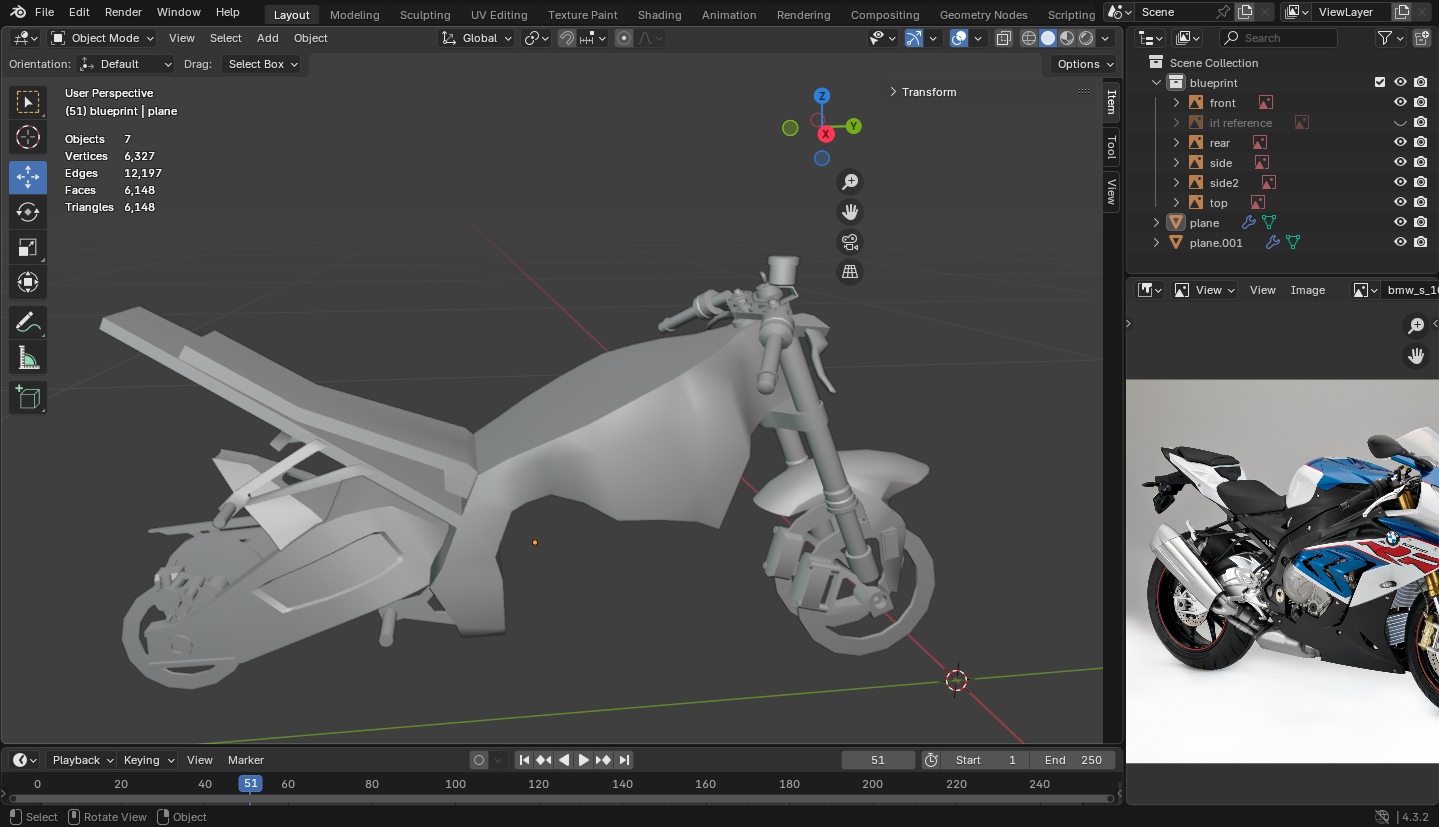Hide the rear object in outliner
Viewport: 1439px width, 827px height.
(x=1400, y=143)
